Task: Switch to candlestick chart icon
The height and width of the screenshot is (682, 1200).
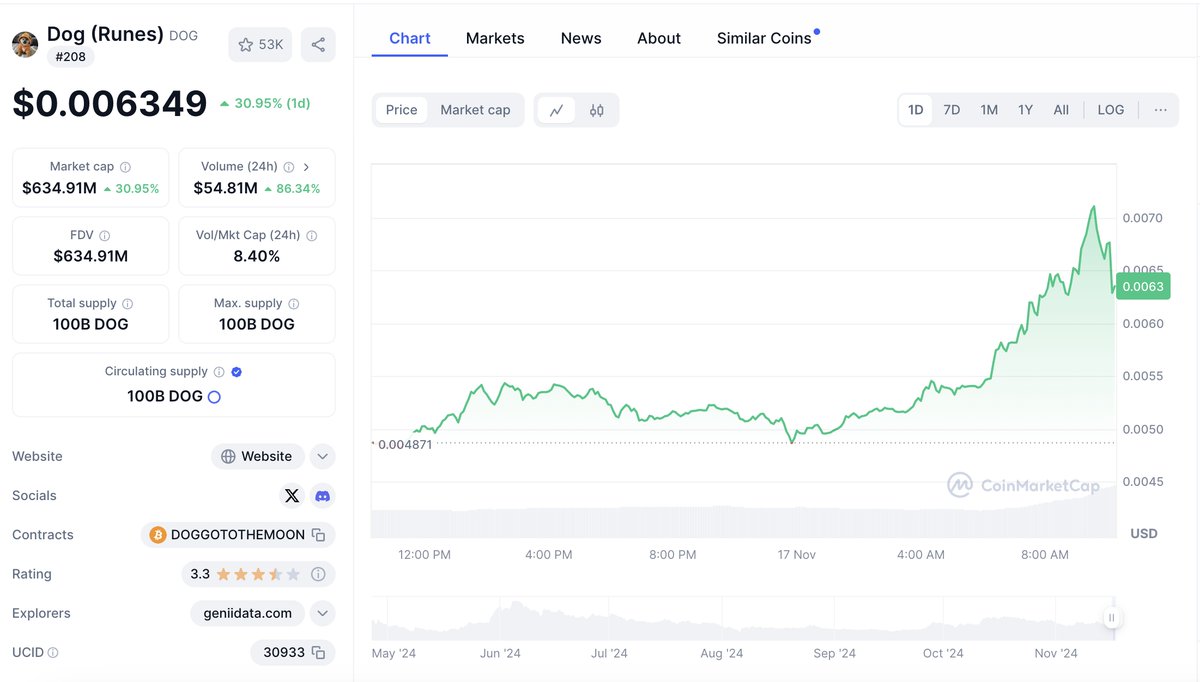Action: [597, 110]
